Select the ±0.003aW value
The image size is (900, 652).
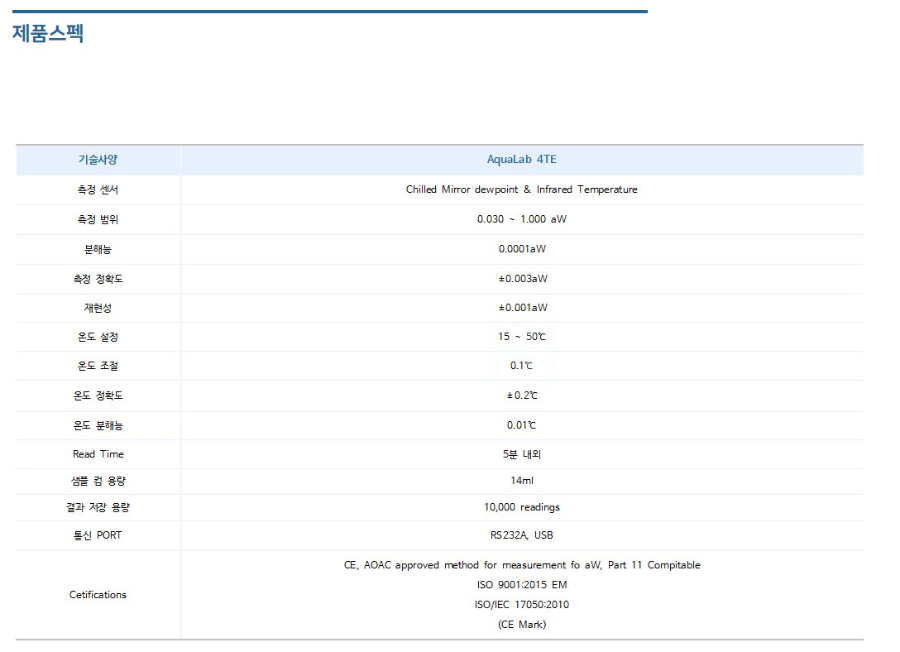pyautogui.click(x=522, y=278)
